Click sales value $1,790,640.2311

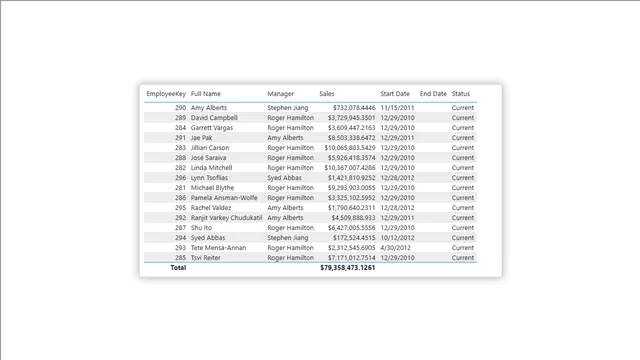pyautogui.click(x=351, y=208)
